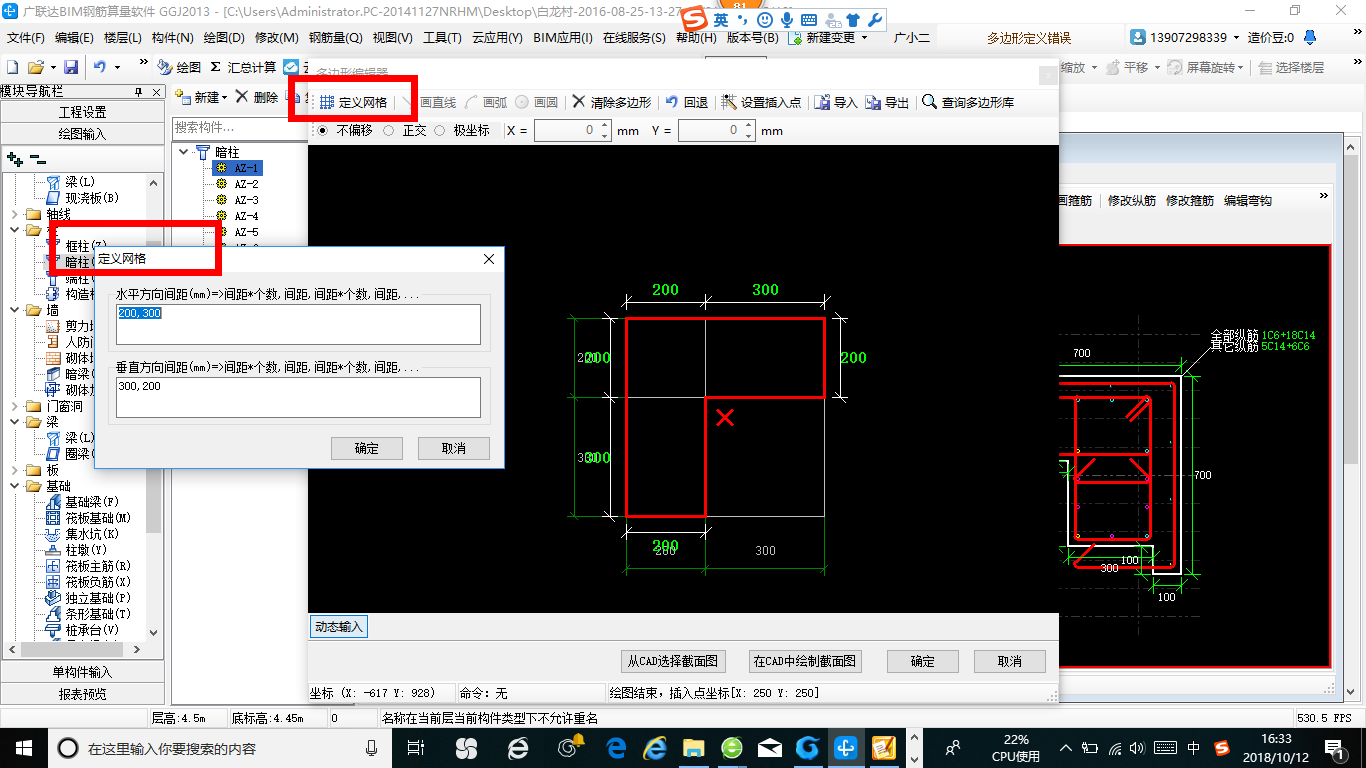Click the 从CAD选择截面图 button
This screenshot has width=1366, height=768.
coord(673,661)
